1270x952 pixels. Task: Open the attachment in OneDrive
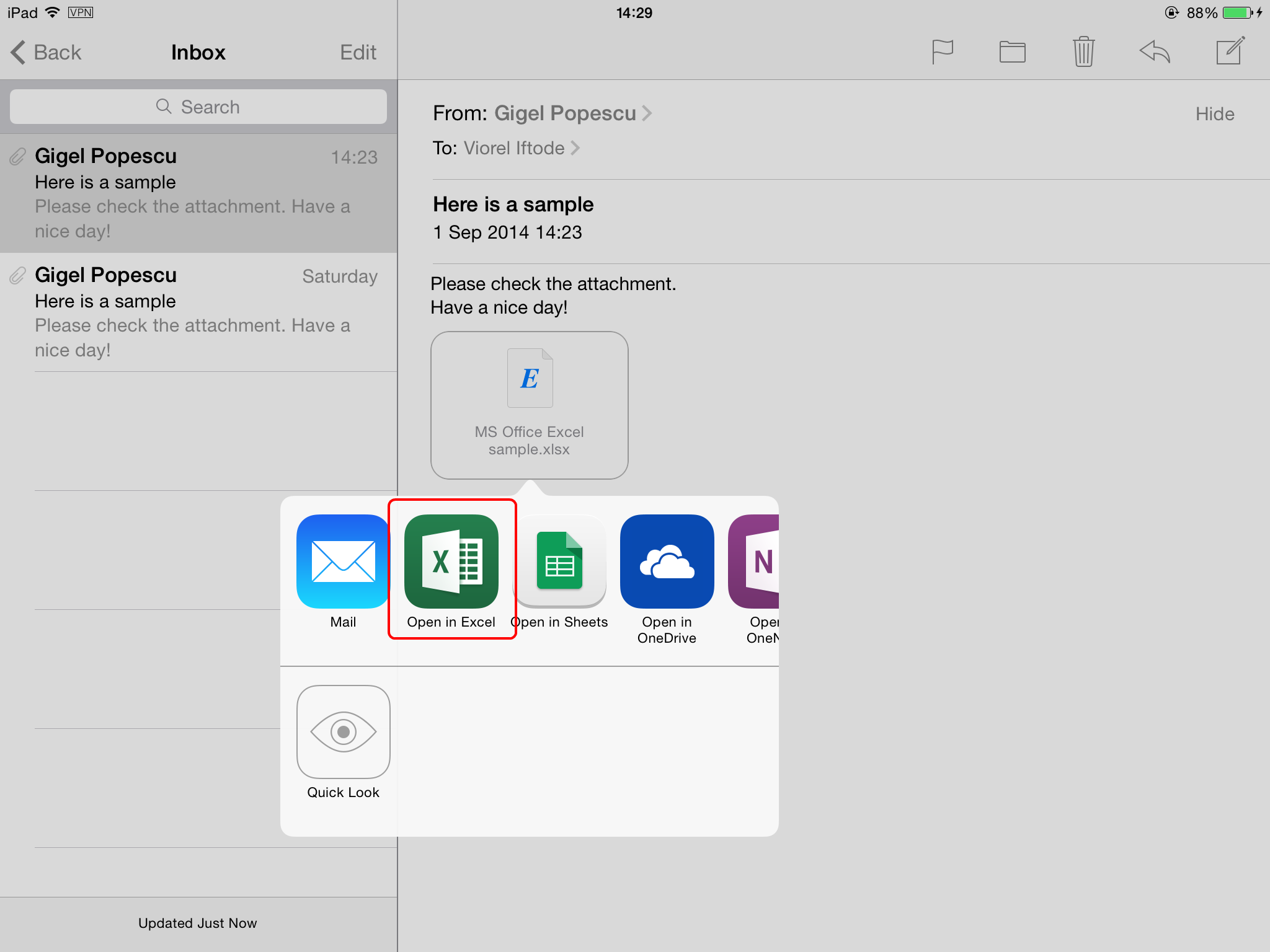pos(667,562)
